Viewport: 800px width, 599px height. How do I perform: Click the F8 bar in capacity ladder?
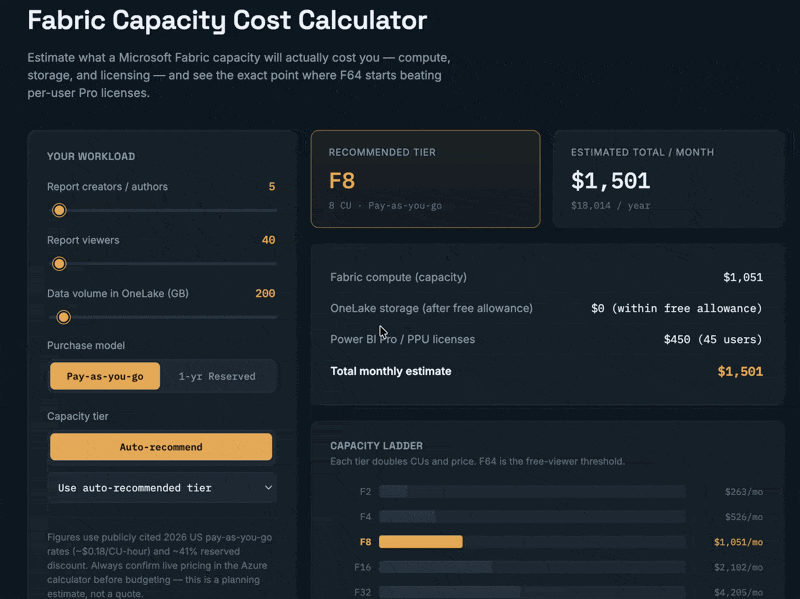(x=421, y=542)
